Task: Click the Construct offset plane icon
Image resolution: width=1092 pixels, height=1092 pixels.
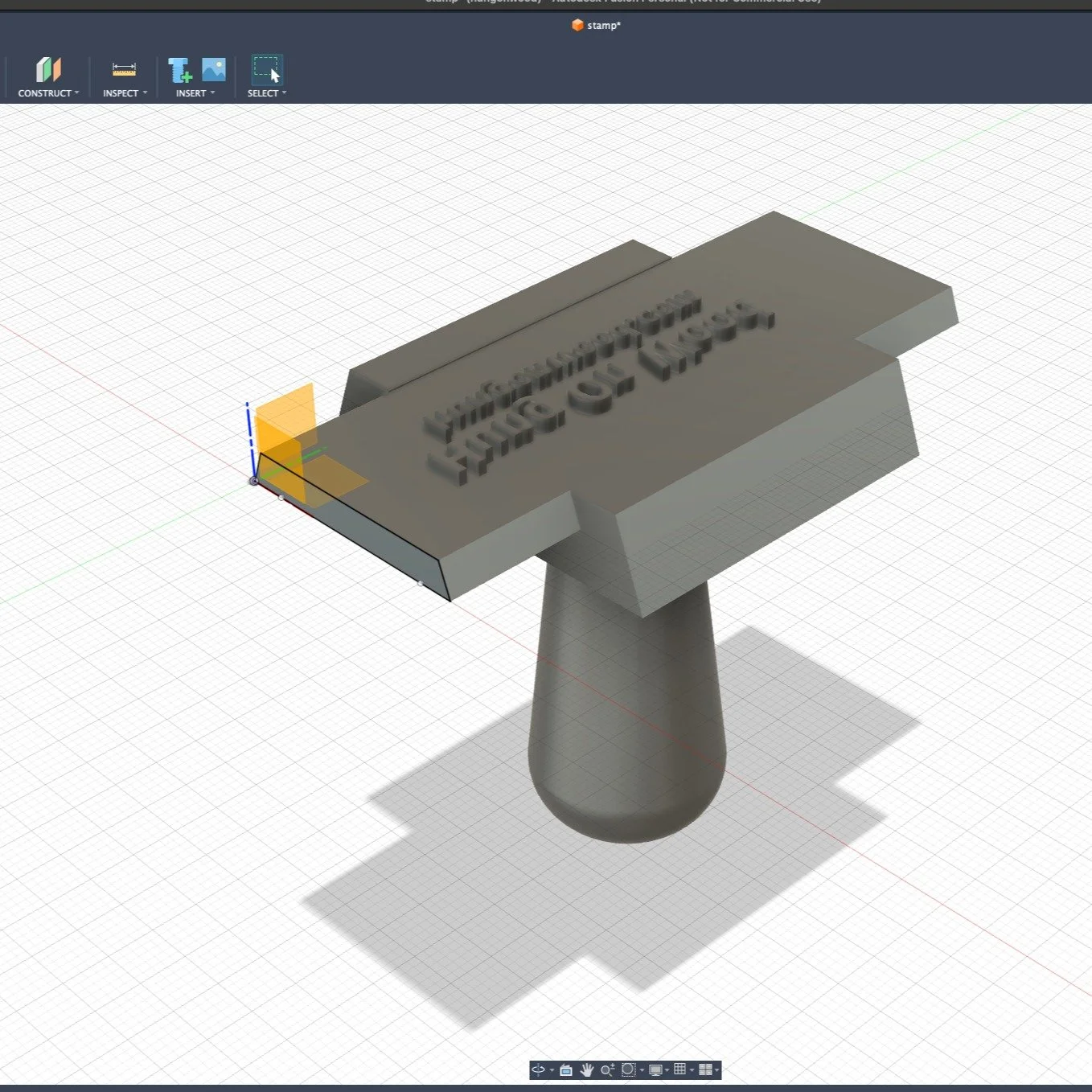Action: [x=48, y=70]
